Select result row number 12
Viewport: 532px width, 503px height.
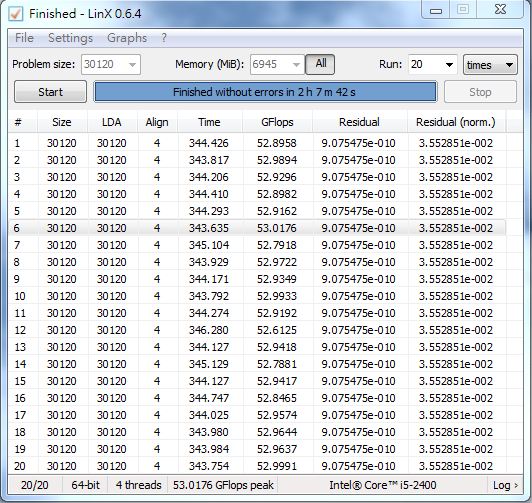(x=257, y=330)
